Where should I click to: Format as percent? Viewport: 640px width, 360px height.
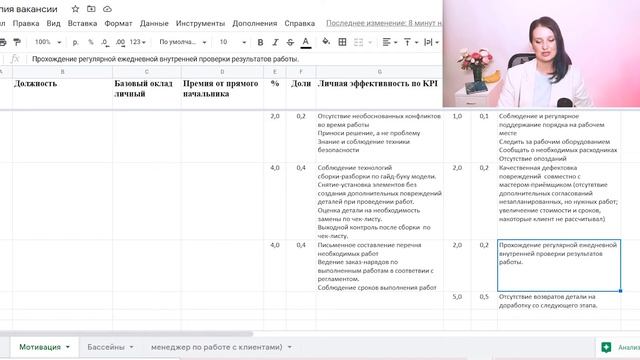[91, 42]
